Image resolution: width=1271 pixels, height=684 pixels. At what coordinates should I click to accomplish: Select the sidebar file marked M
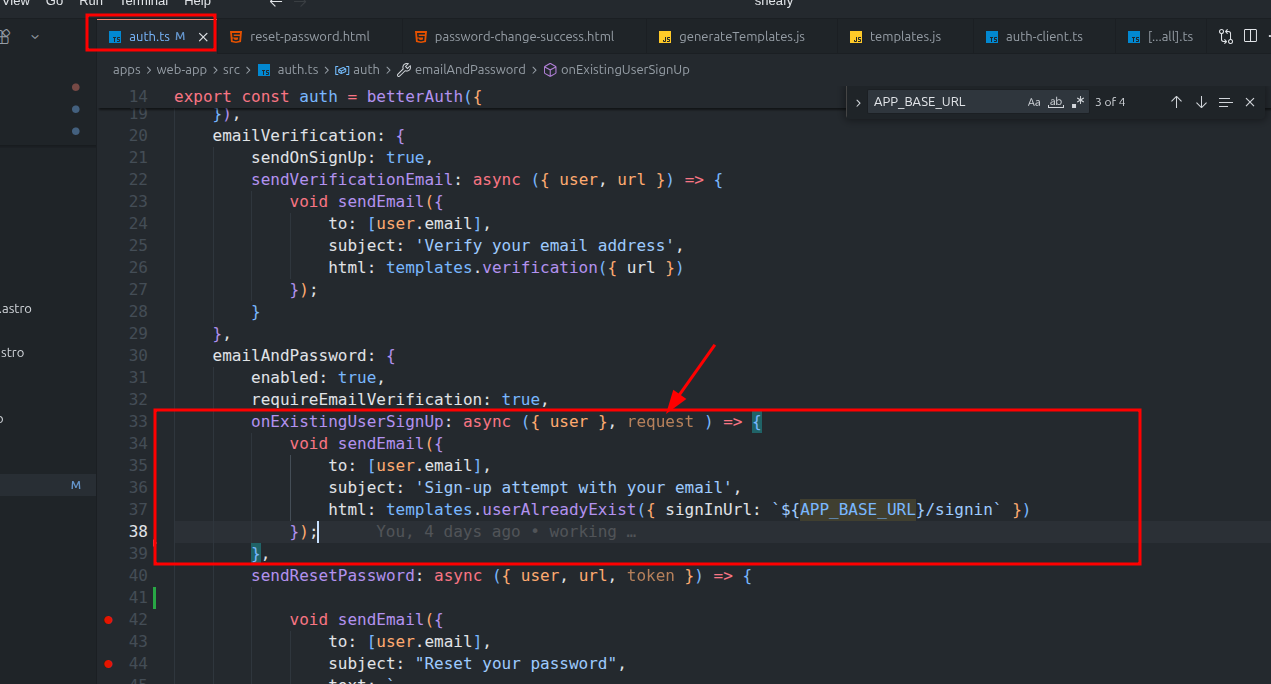(47, 486)
